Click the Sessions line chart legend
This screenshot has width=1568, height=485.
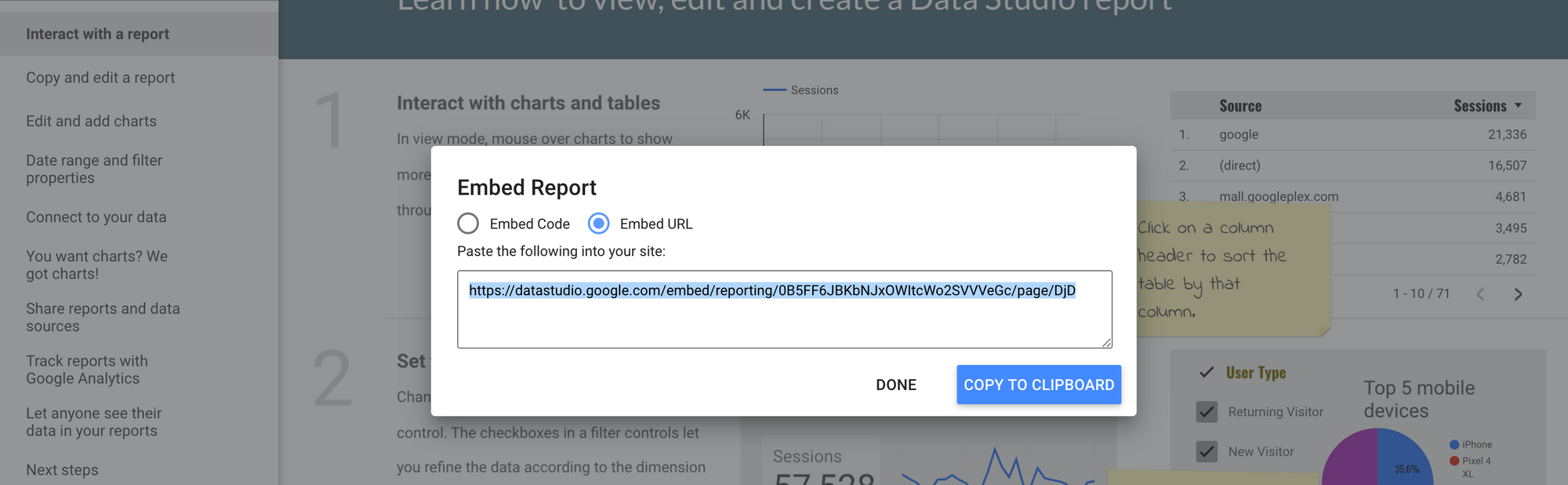[x=800, y=90]
